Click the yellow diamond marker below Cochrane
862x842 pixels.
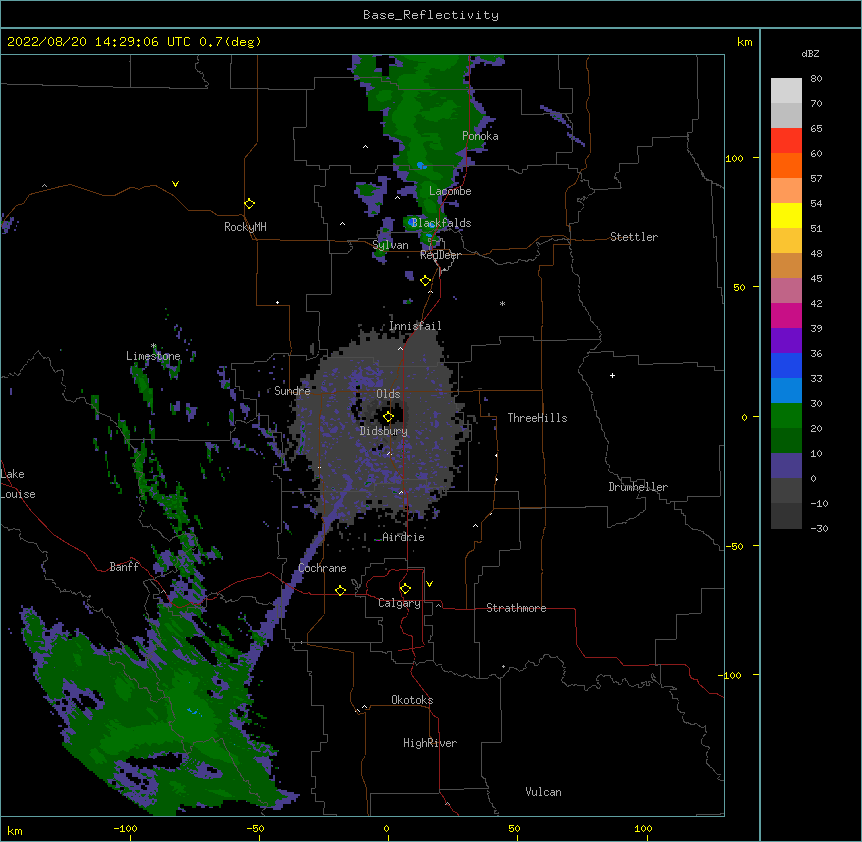click(x=340, y=590)
